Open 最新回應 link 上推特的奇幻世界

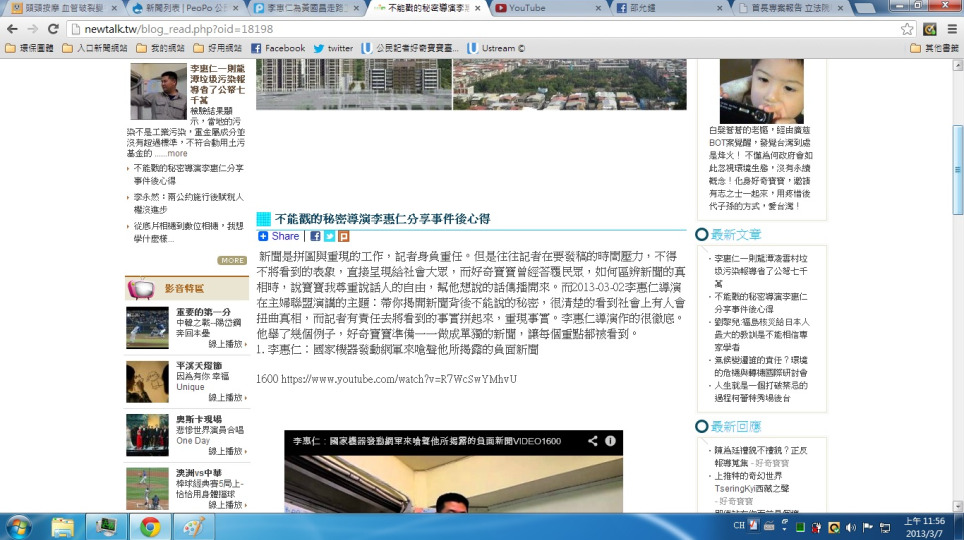pos(751,482)
